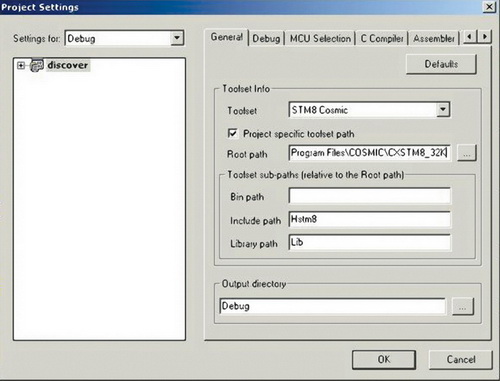
Task: Click the discover project icon in the tree
Action: (37, 66)
